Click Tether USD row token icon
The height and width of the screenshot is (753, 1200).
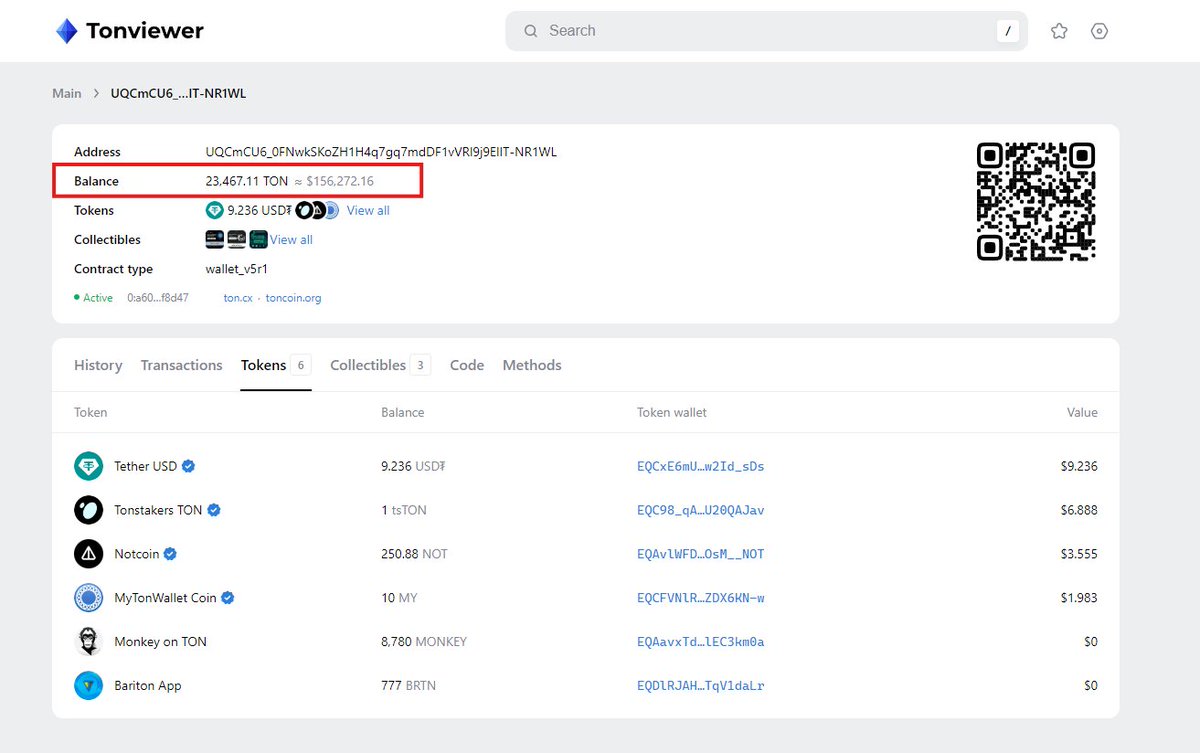coord(88,466)
